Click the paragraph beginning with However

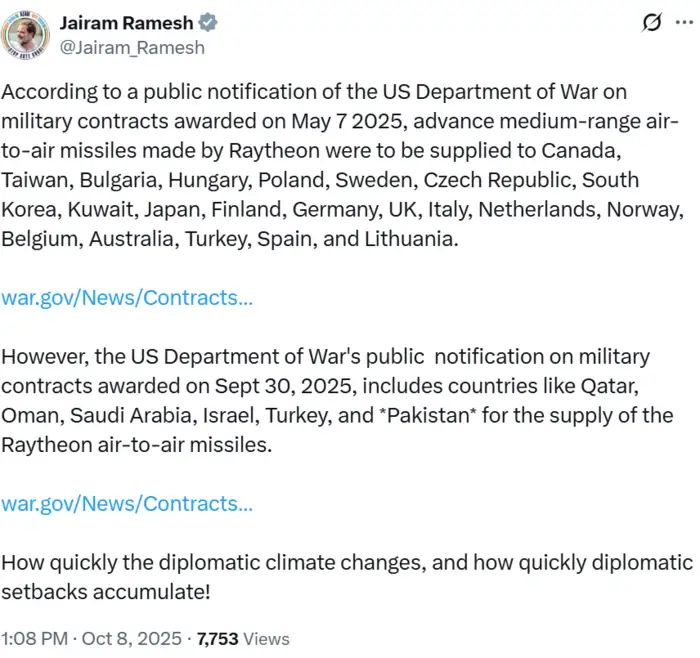(x=340, y=400)
